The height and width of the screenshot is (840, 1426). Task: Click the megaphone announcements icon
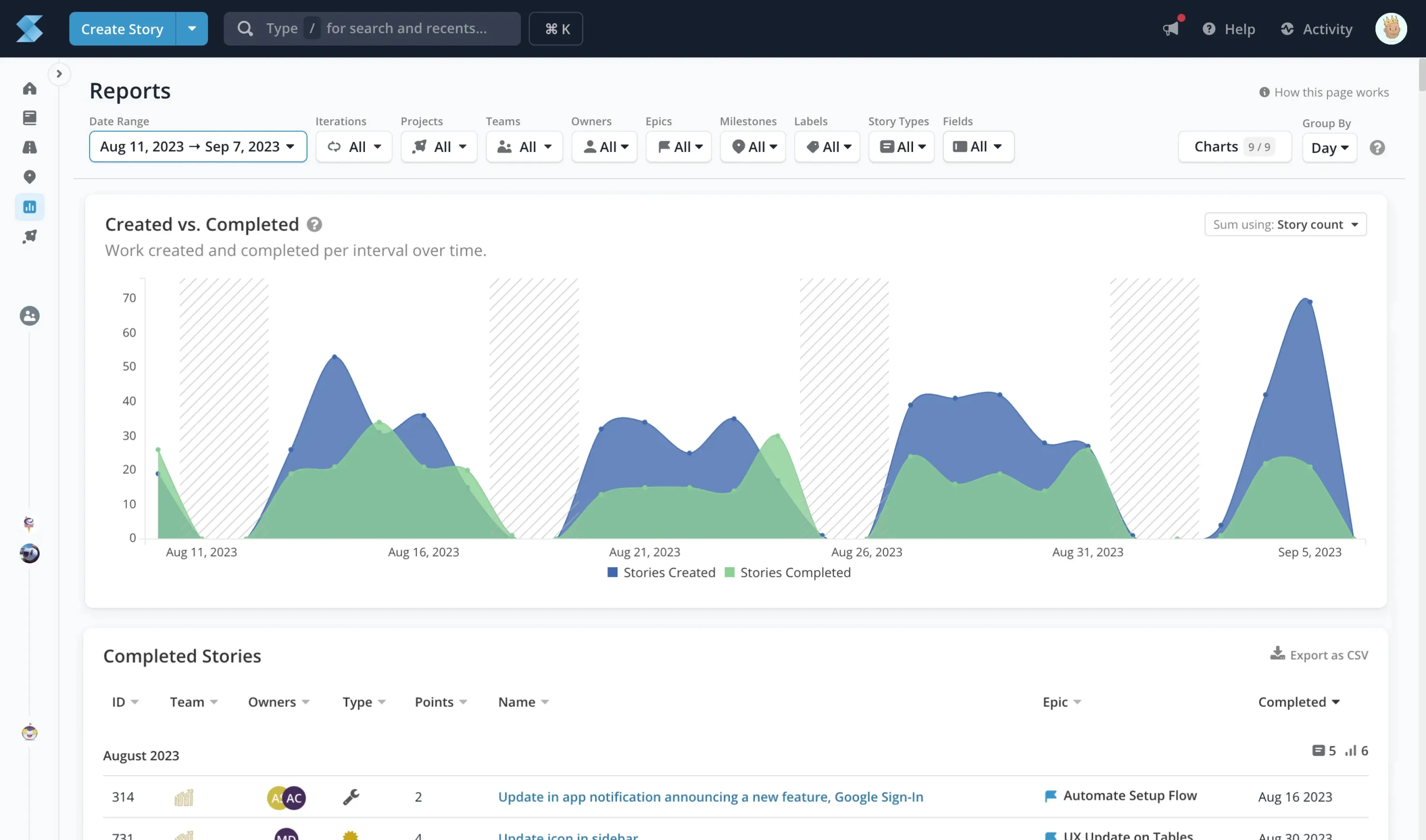click(1171, 28)
